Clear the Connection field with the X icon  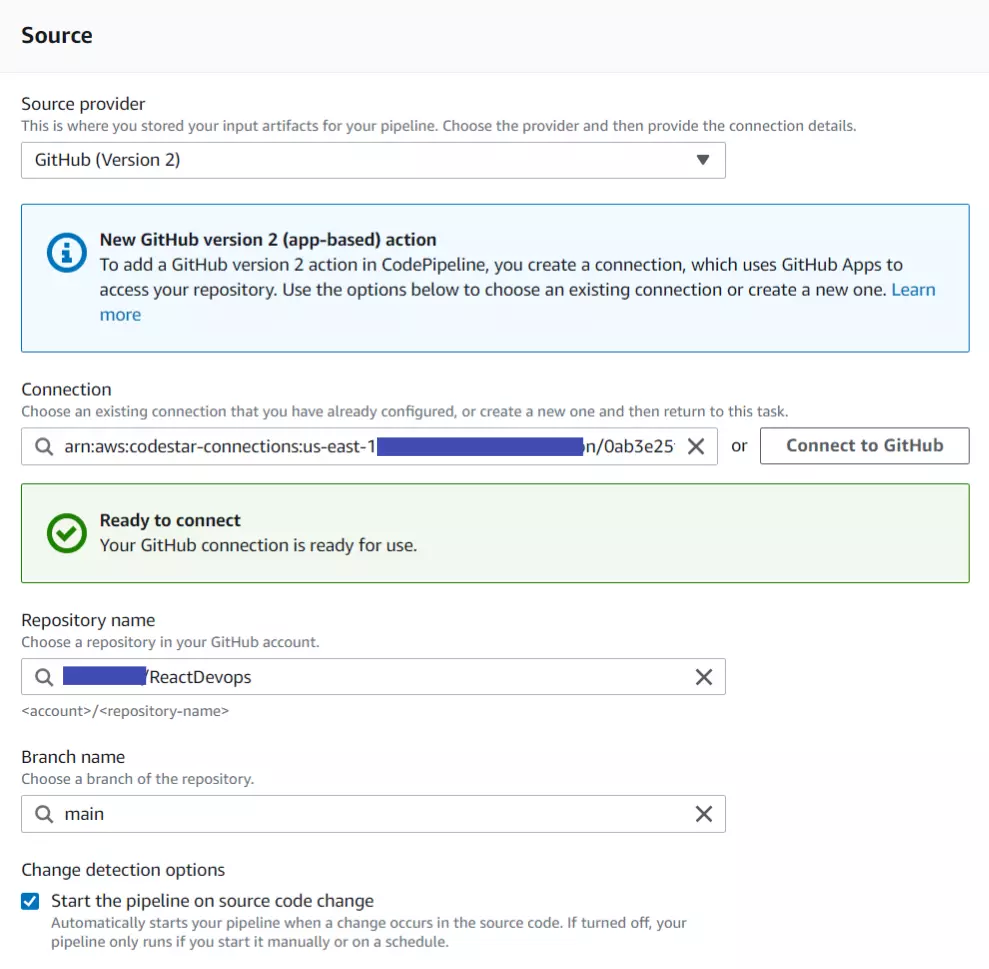click(x=696, y=447)
